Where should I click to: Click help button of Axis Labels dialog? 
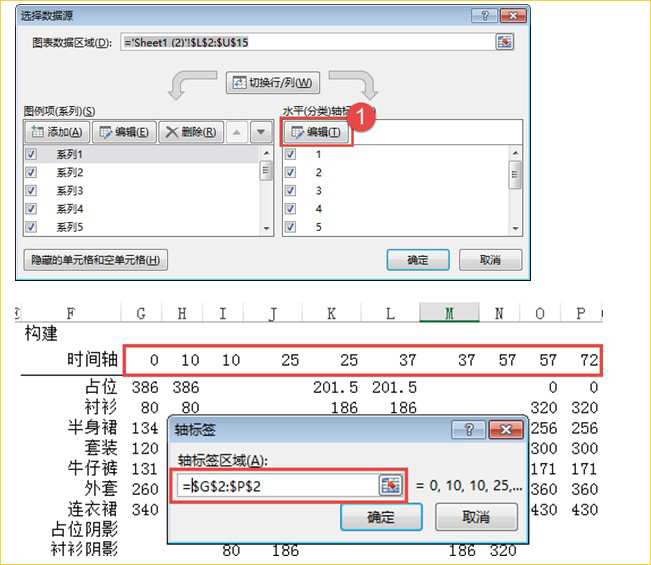click(x=469, y=429)
